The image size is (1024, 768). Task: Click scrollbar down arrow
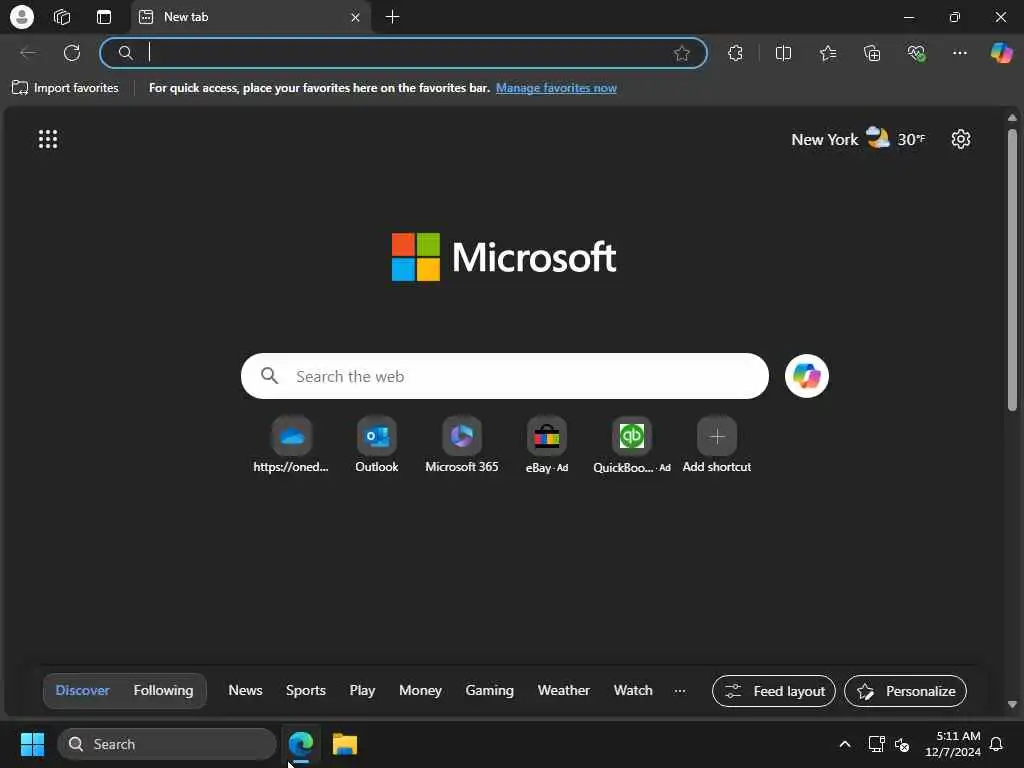[x=1012, y=704]
